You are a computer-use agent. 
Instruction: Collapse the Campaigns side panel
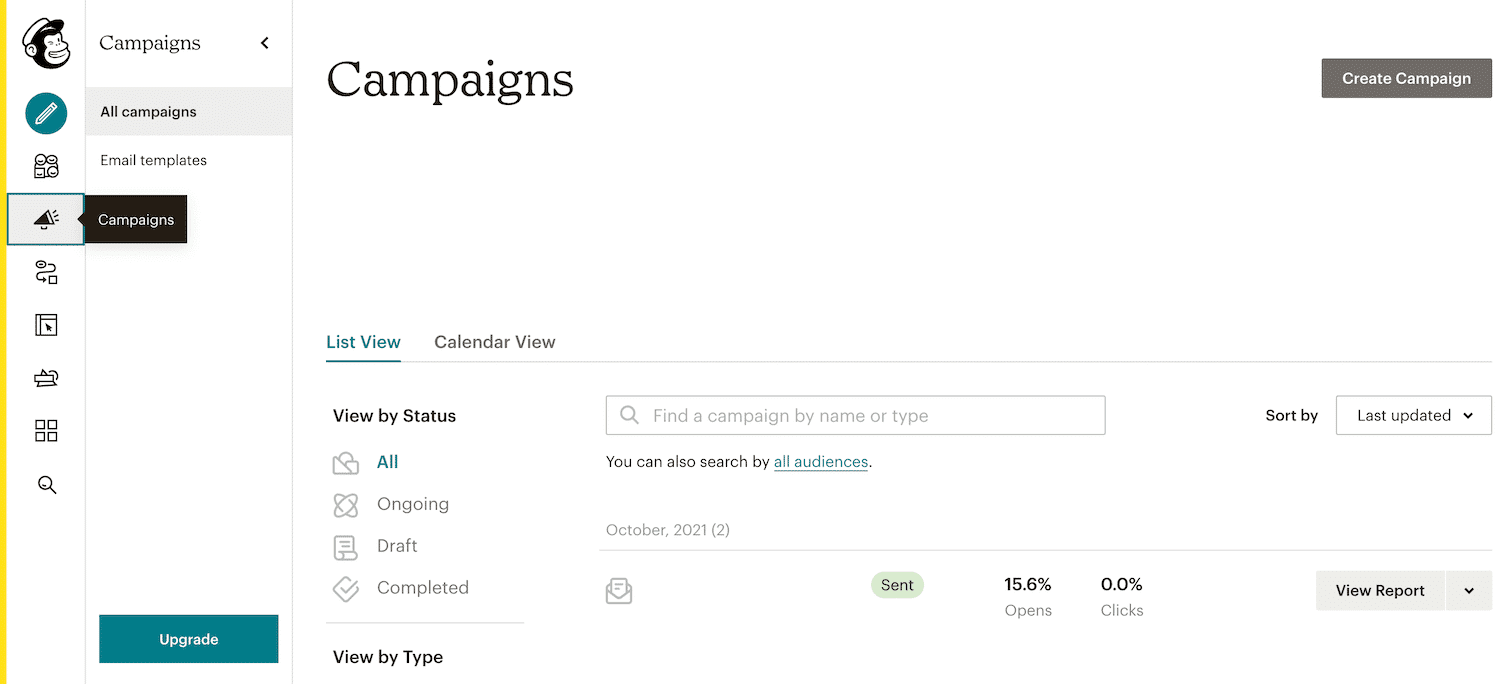coord(264,43)
